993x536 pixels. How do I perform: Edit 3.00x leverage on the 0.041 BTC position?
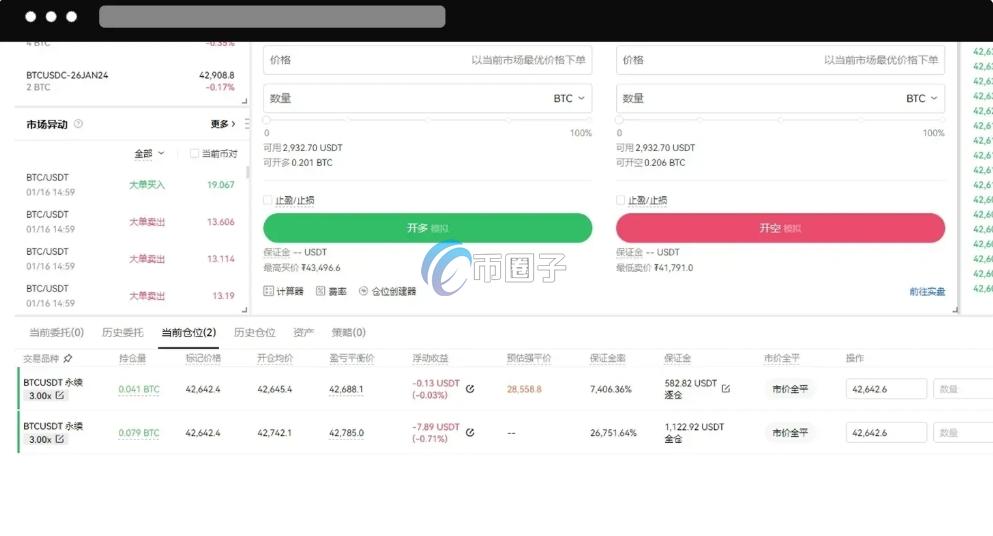point(60,395)
